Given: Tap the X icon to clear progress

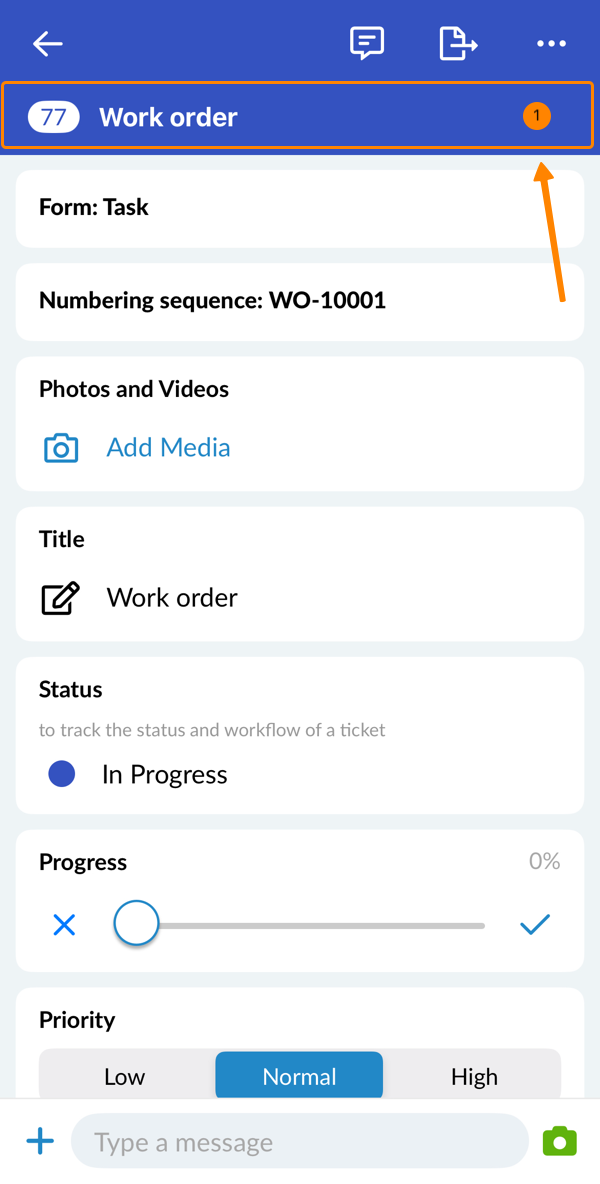Looking at the screenshot, I should (x=64, y=925).
